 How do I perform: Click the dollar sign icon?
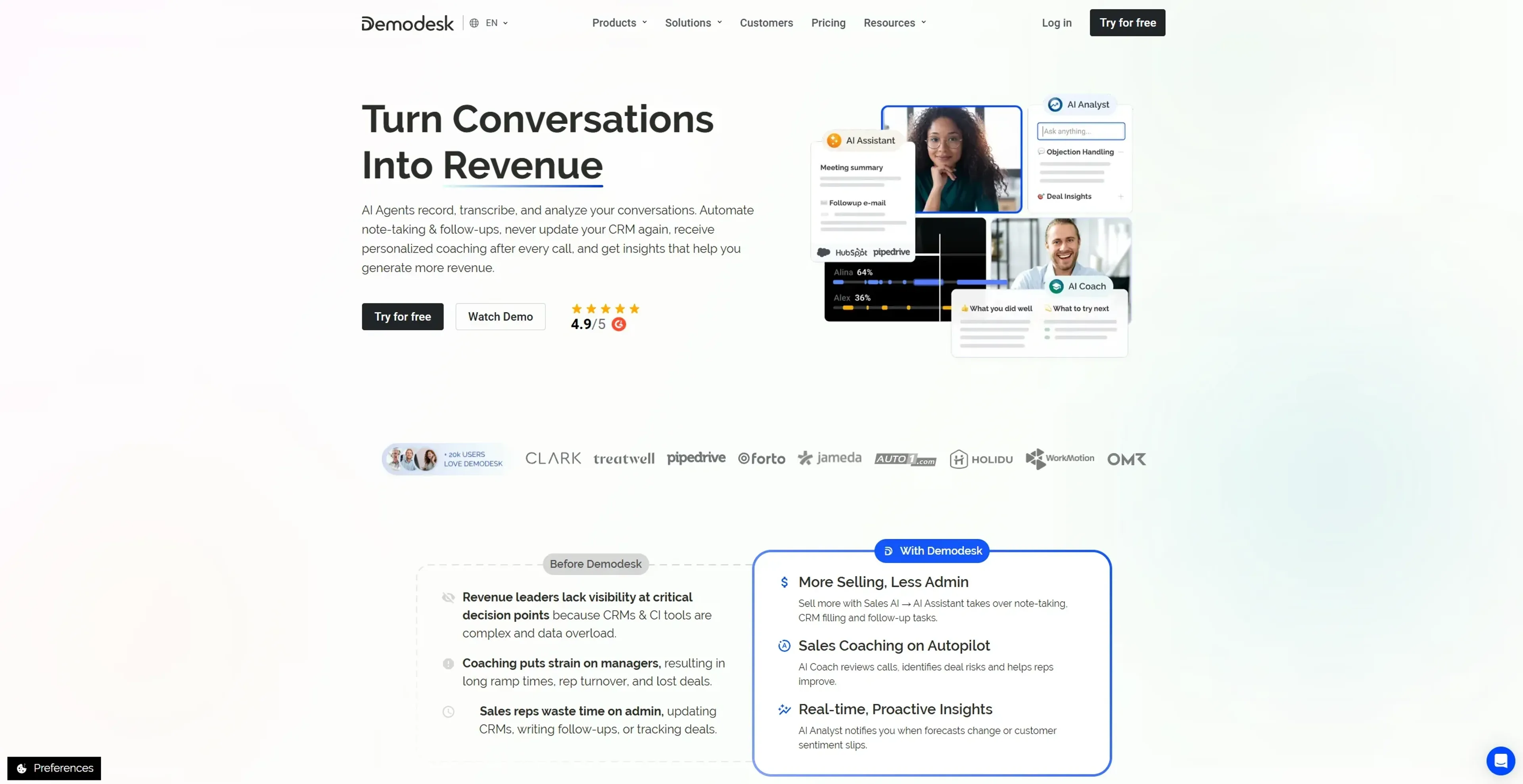(x=784, y=583)
